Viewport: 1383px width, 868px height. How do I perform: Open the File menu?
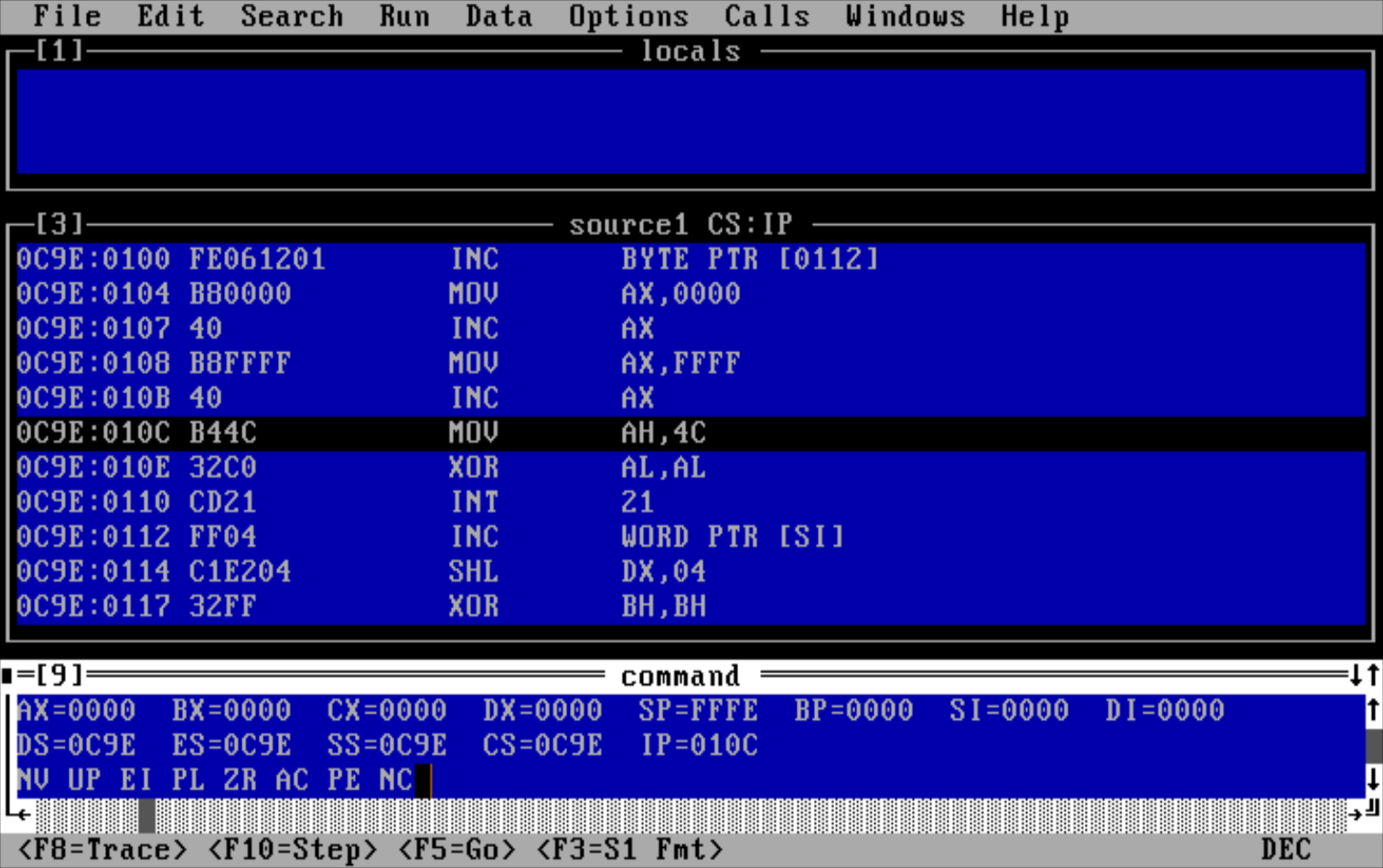(67, 16)
